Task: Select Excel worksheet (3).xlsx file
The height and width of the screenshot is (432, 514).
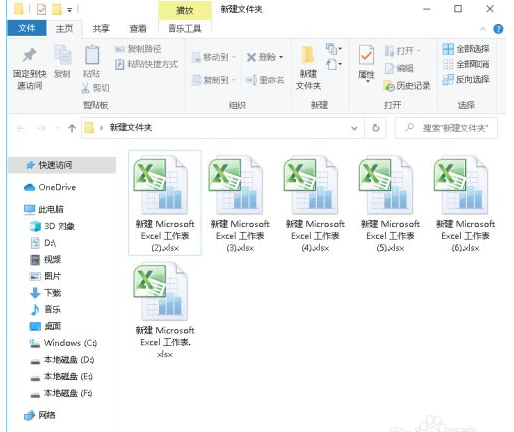Action: coord(240,203)
